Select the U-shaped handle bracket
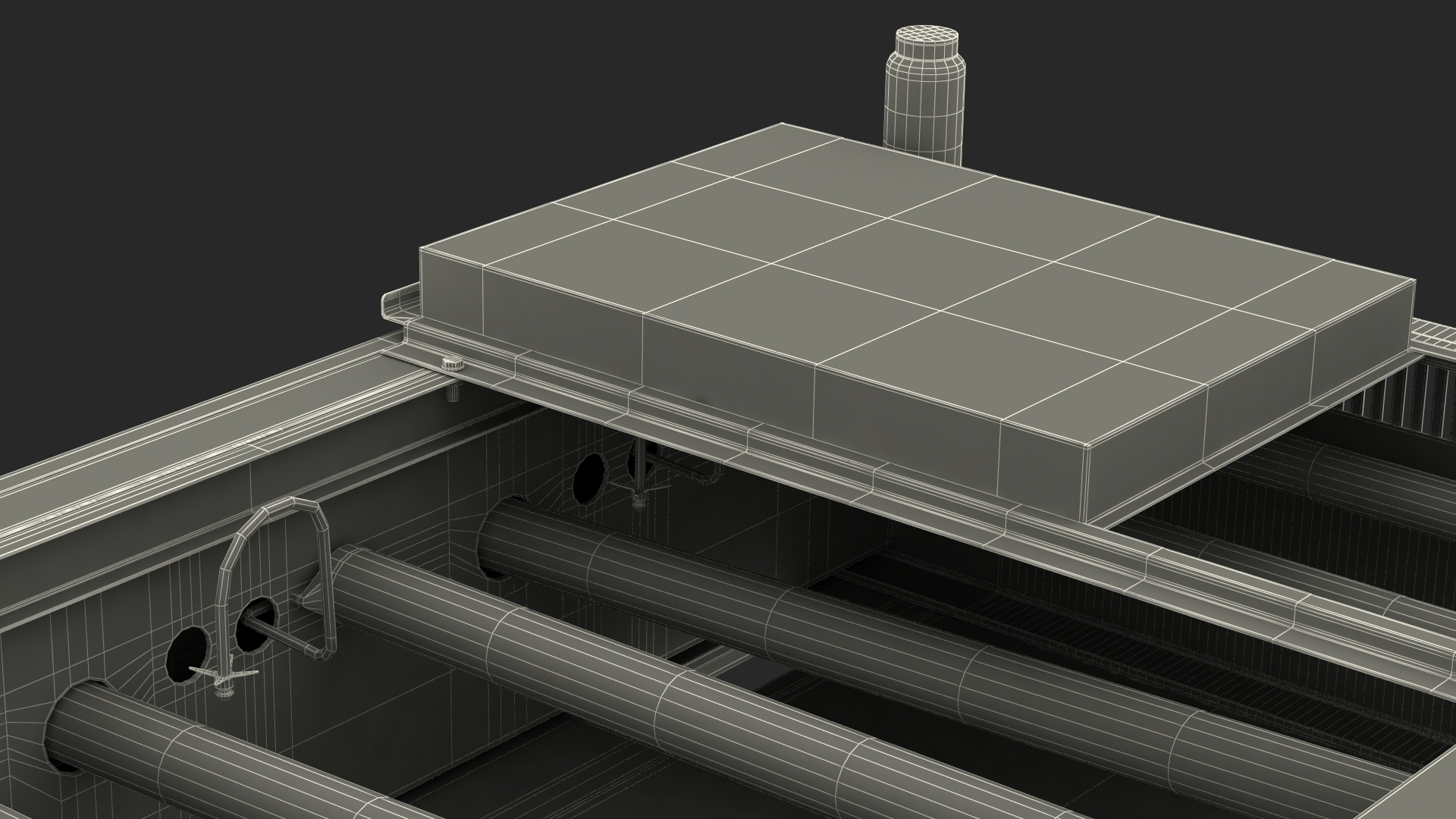The height and width of the screenshot is (819, 1456). 278,586
